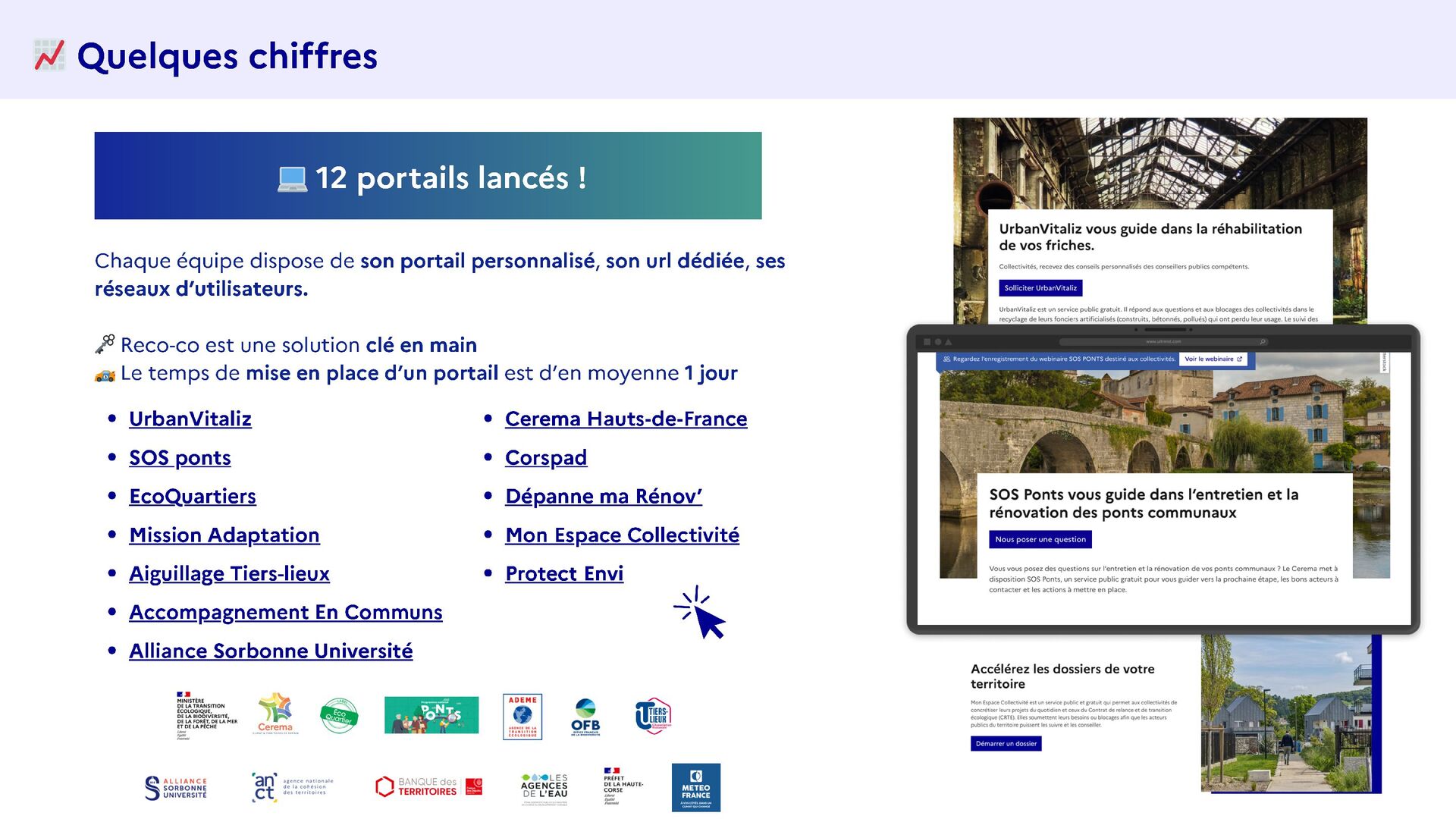The height and width of the screenshot is (819, 1456).
Task: Open the Cerema Hauts-de-France link
Action: [x=626, y=419]
